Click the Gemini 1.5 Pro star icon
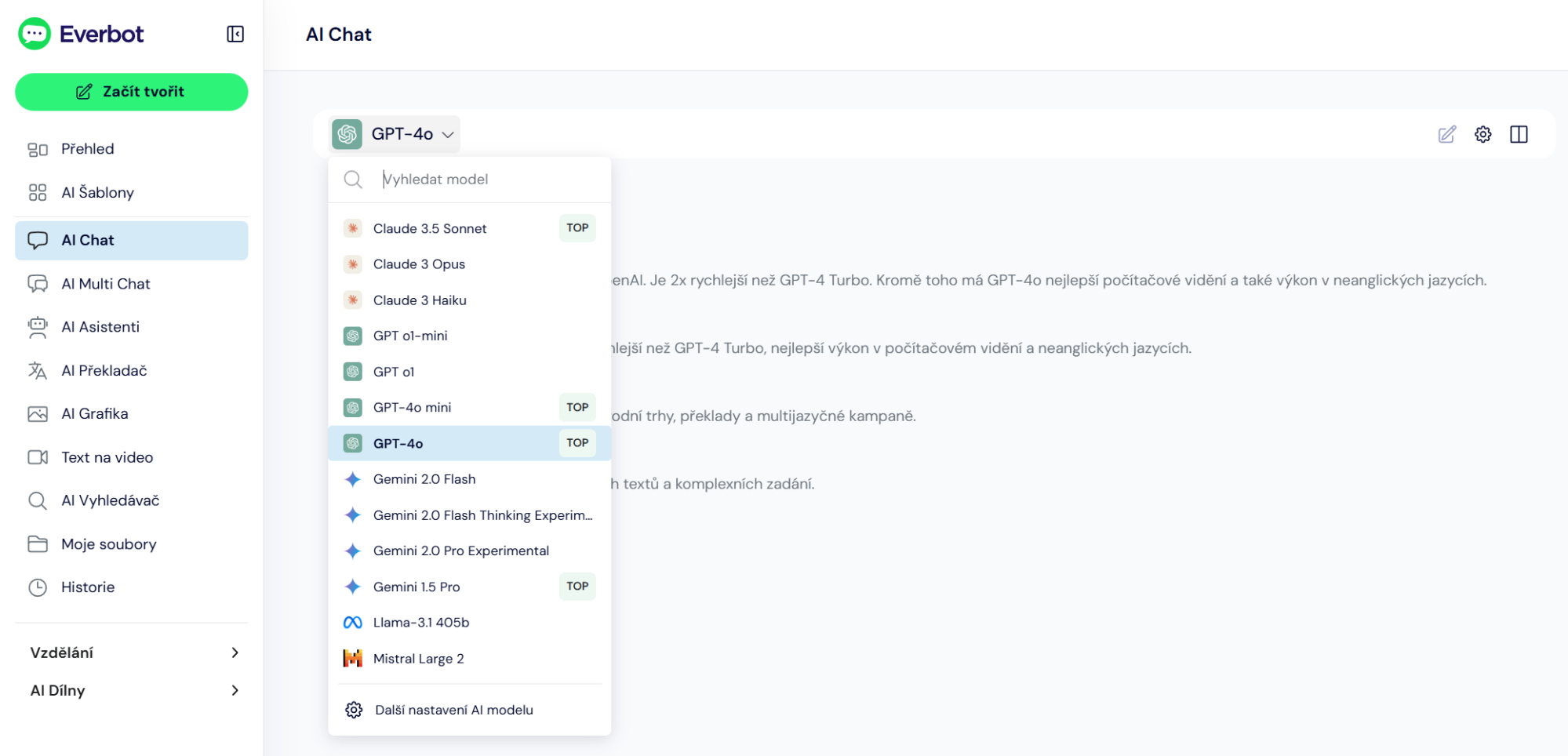 pos(353,587)
